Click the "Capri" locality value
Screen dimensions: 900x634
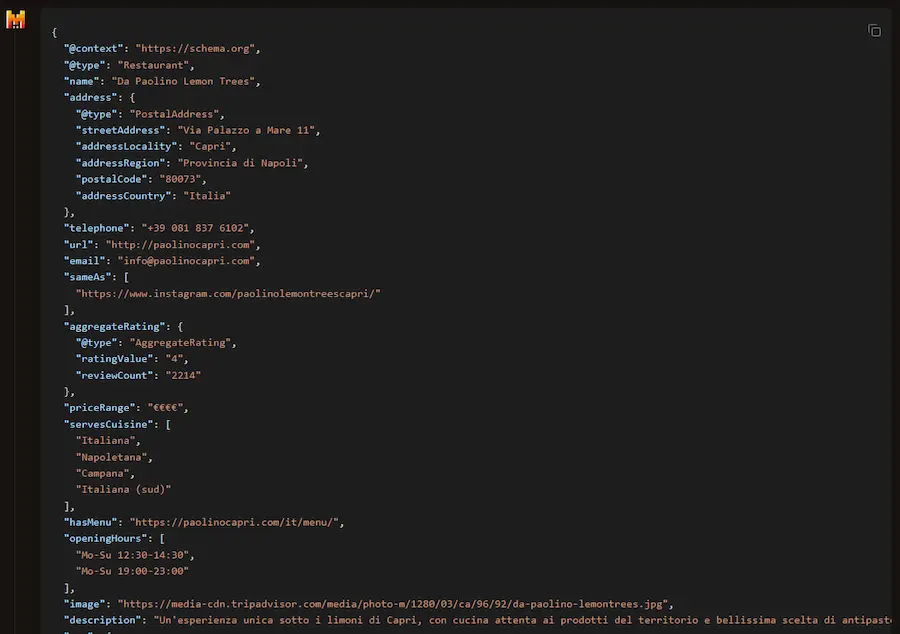click(x=210, y=146)
